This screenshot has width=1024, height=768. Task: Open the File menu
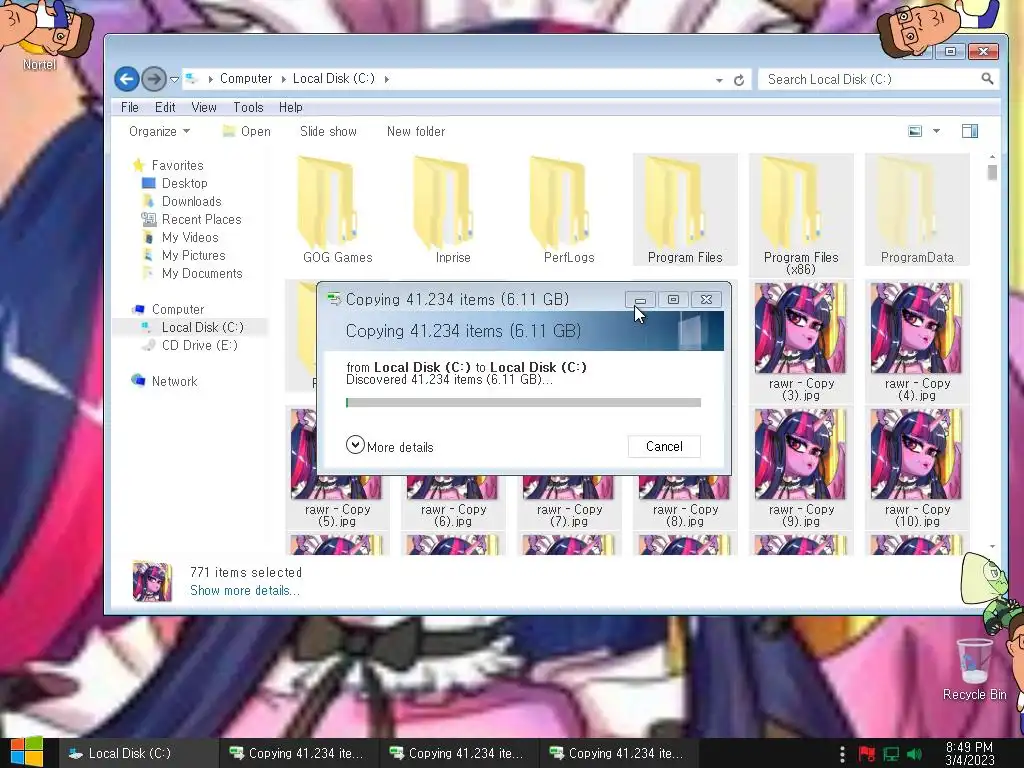[x=129, y=107]
